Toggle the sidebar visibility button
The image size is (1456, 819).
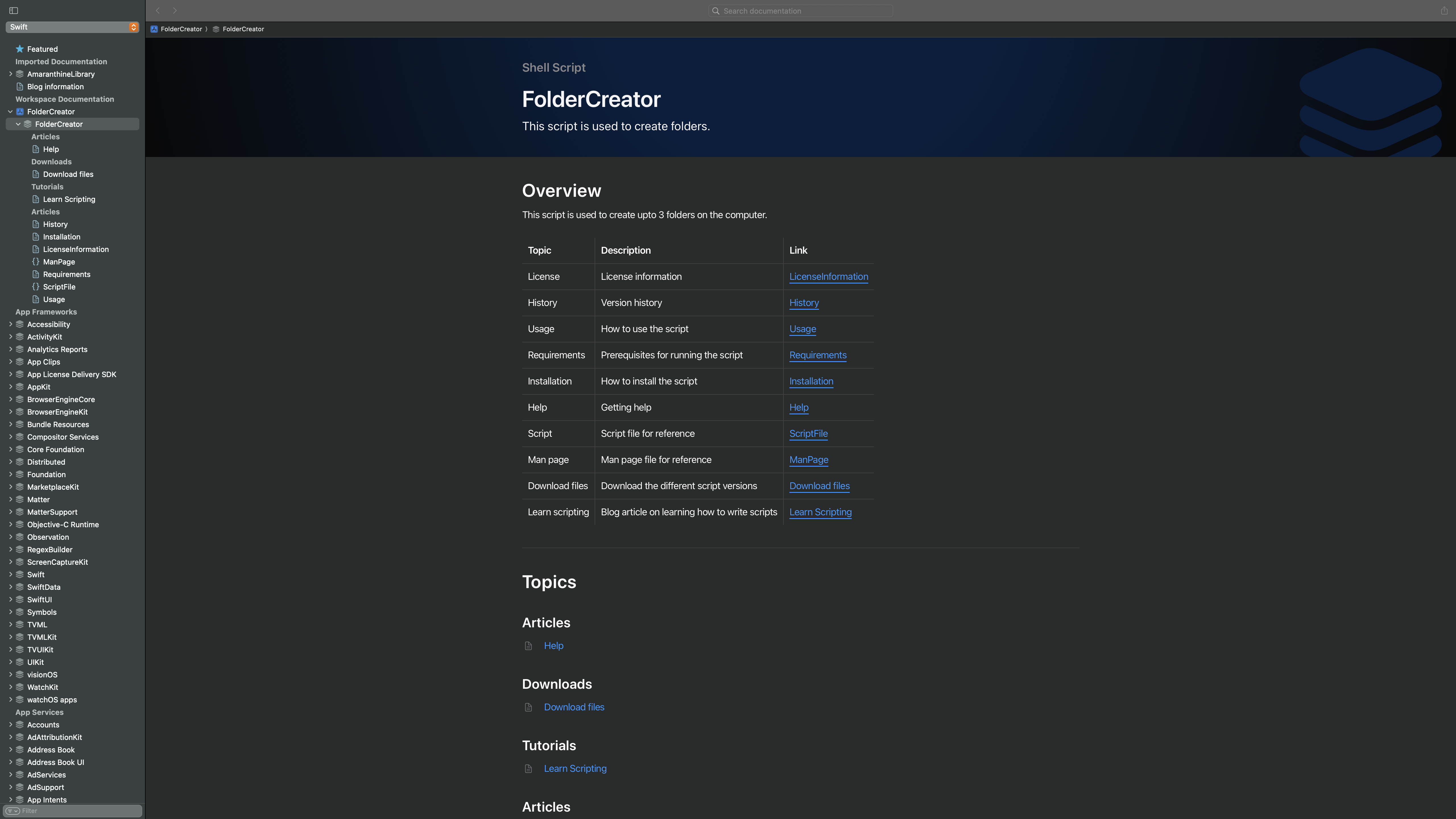tap(14, 11)
